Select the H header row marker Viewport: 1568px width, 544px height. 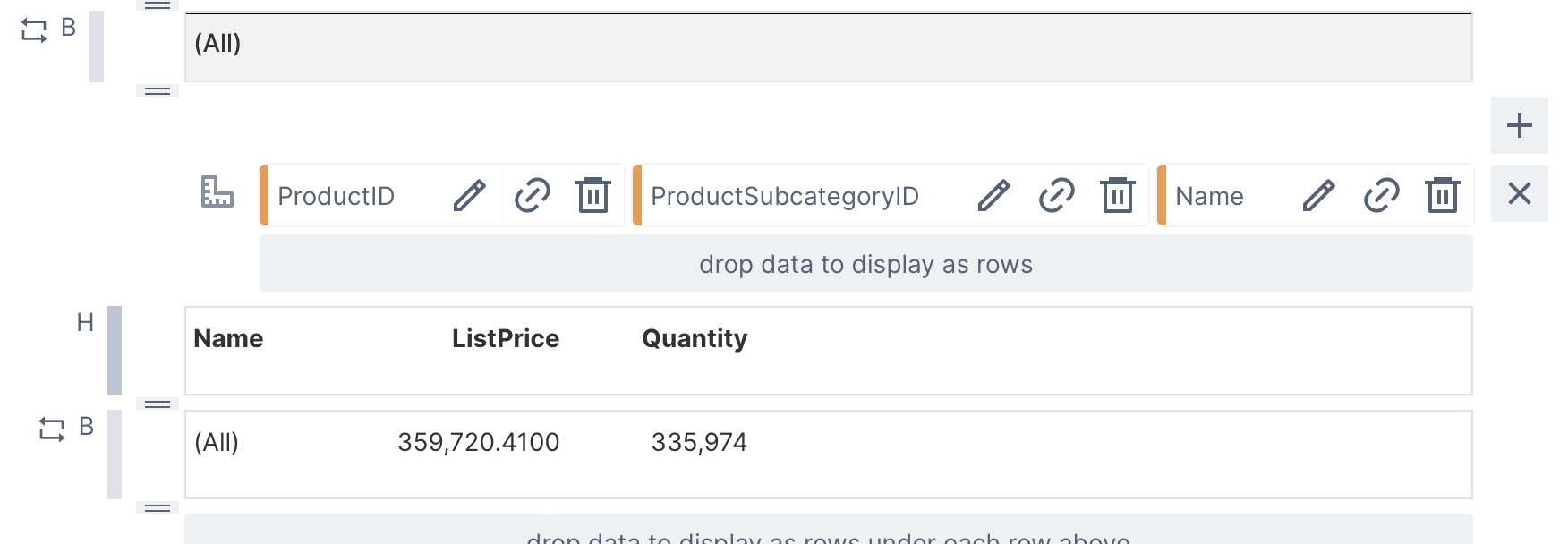85,322
